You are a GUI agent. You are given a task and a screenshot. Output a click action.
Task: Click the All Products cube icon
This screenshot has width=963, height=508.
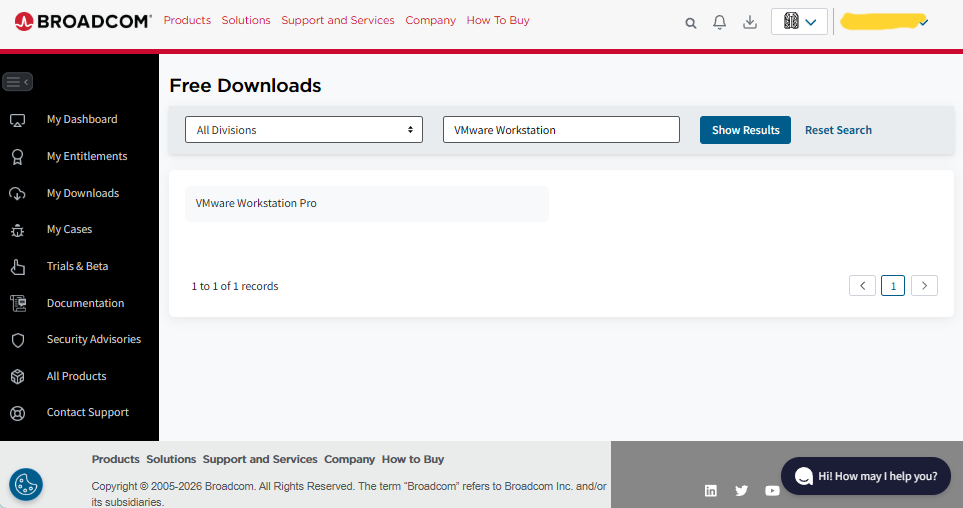tap(18, 377)
